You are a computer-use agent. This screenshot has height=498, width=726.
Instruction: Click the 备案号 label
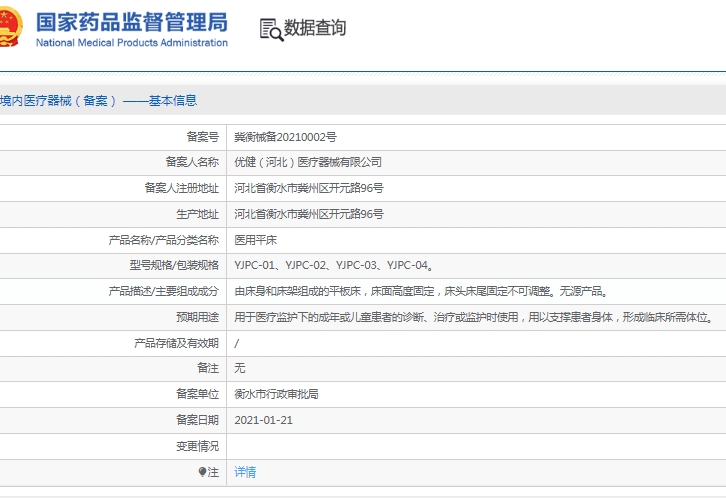pos(202,137)
